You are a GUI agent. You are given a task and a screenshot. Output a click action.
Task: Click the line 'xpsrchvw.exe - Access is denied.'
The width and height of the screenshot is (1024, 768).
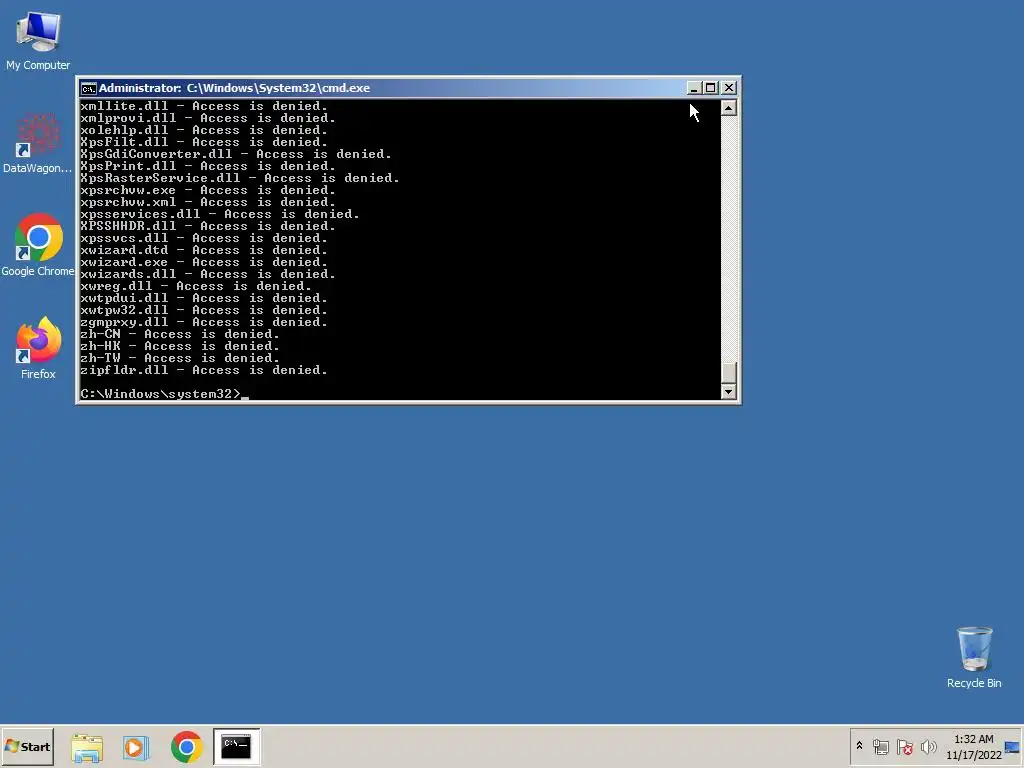click(x=208, y=190)
